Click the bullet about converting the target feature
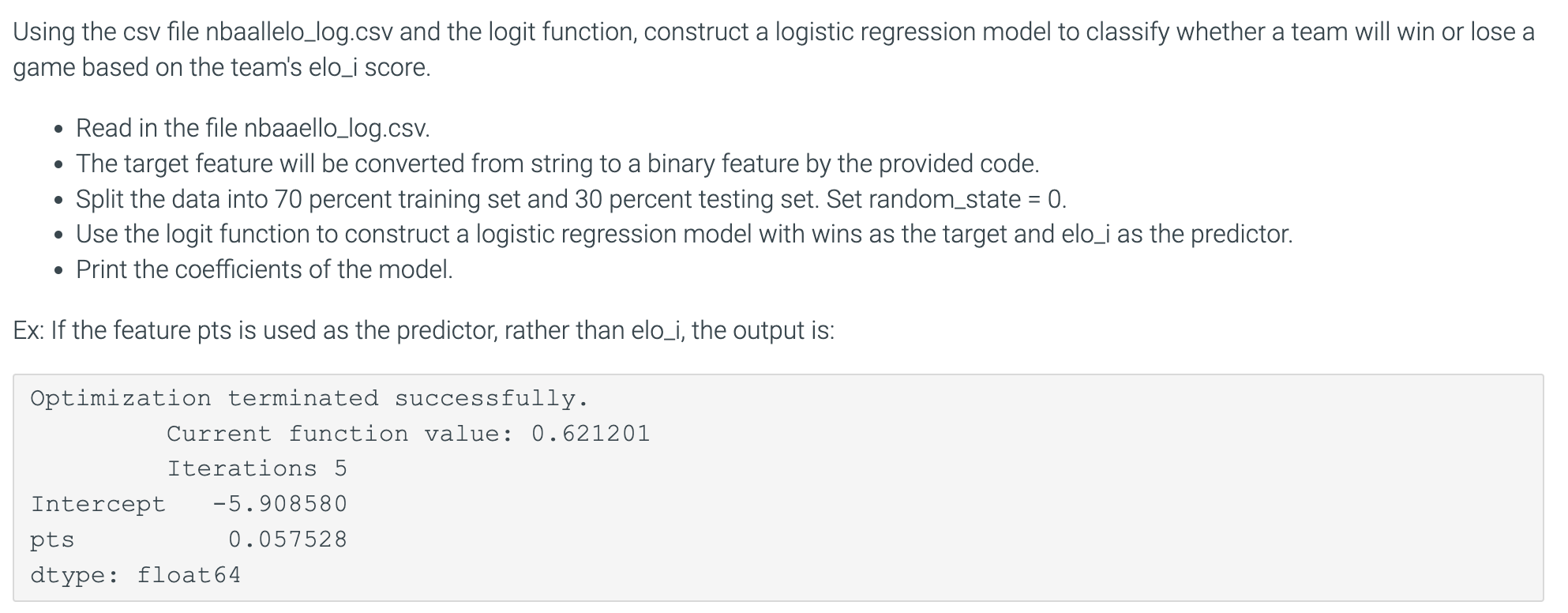1568x613 pixels. [557, 164]
